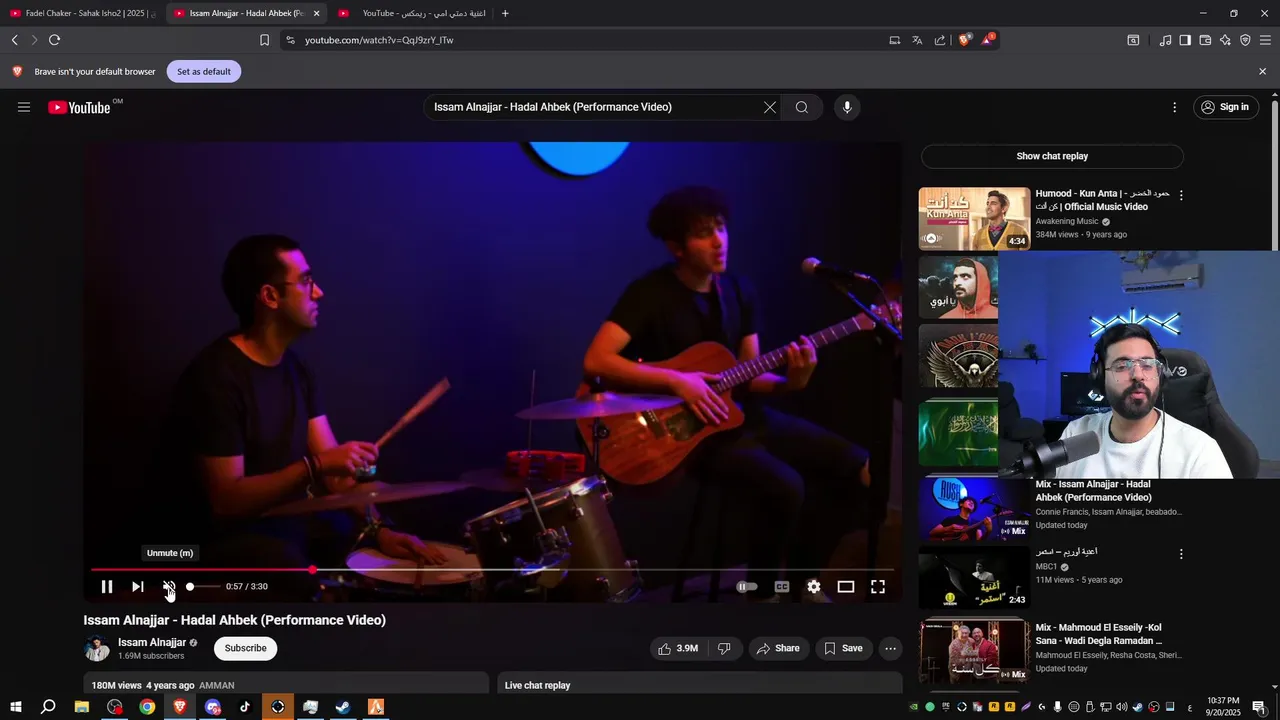Image resolution: width=1280 pixels, height=720 pixels.
Task: Open Brave Wallet icon
Action: tap(1205, 40)
